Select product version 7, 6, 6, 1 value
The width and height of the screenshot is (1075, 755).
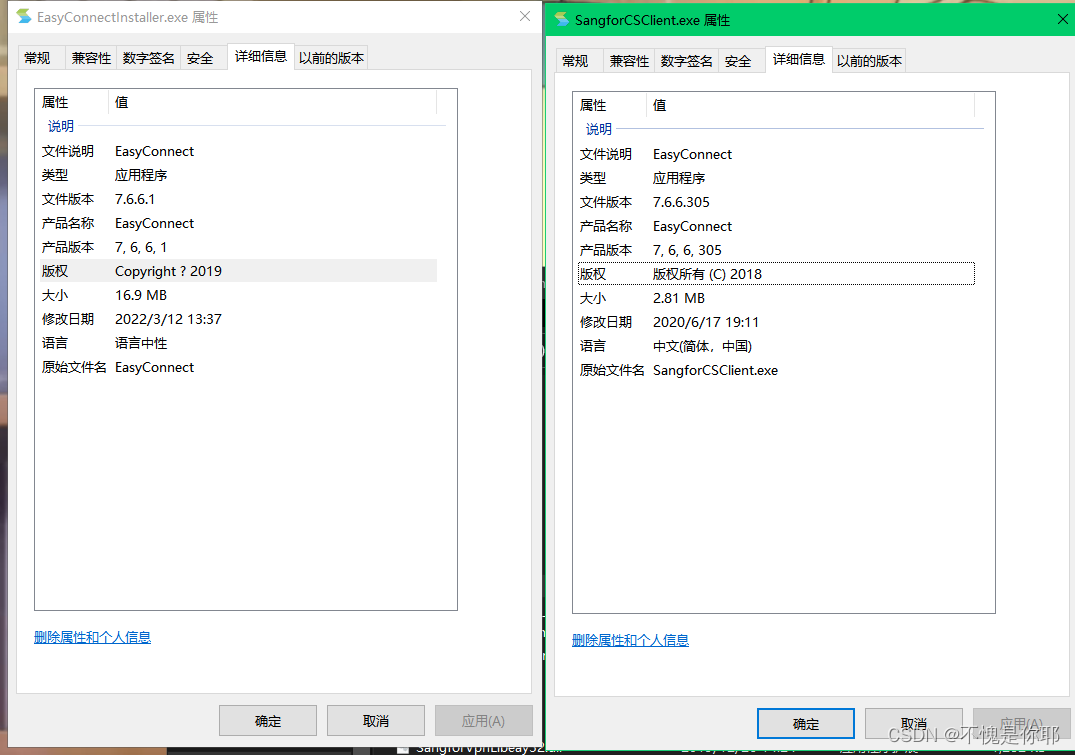point(141,247)
